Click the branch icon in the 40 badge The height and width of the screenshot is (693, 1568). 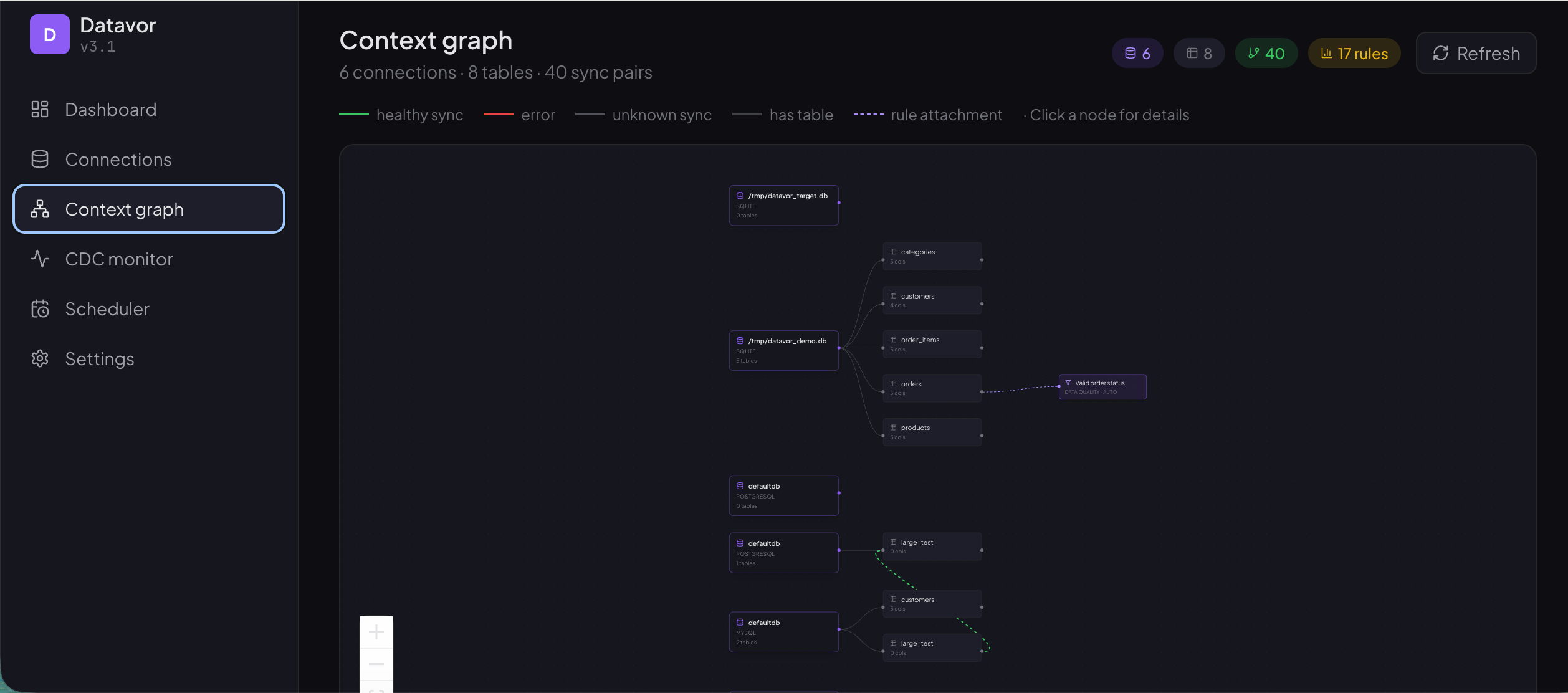pos(1253,54)
